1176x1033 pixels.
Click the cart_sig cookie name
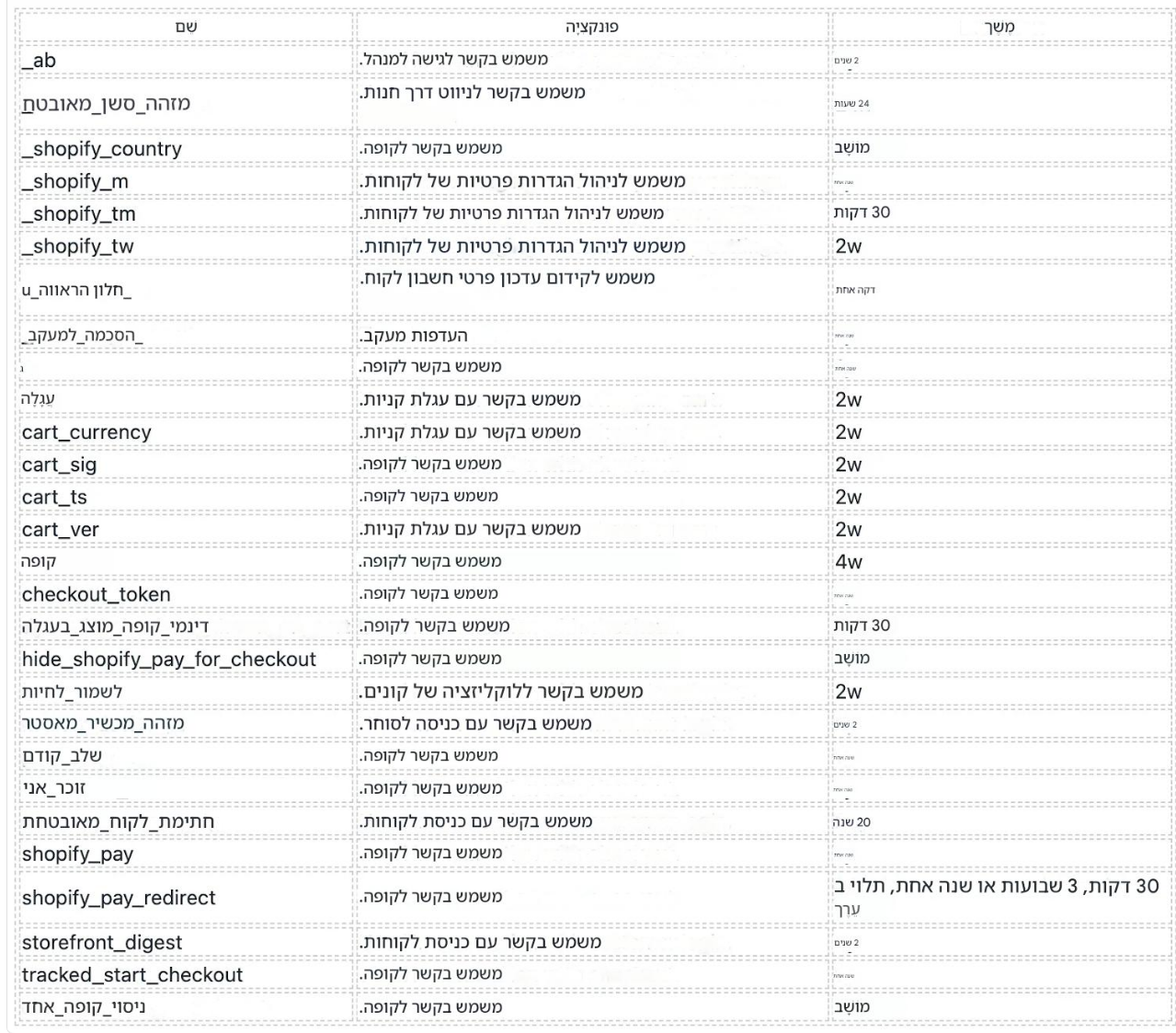coord(59,465)
